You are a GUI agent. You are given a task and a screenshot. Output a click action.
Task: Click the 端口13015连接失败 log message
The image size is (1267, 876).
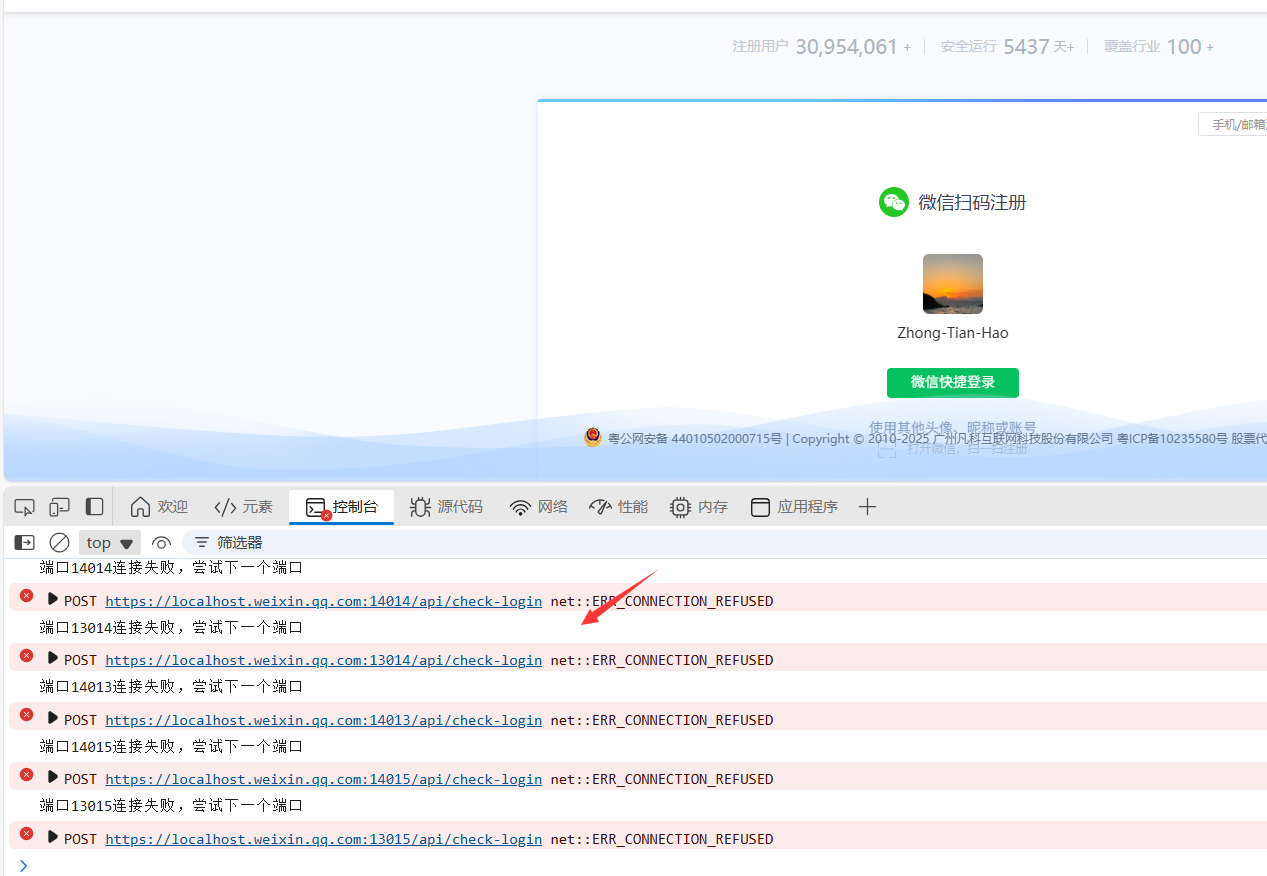pos(171,805)
